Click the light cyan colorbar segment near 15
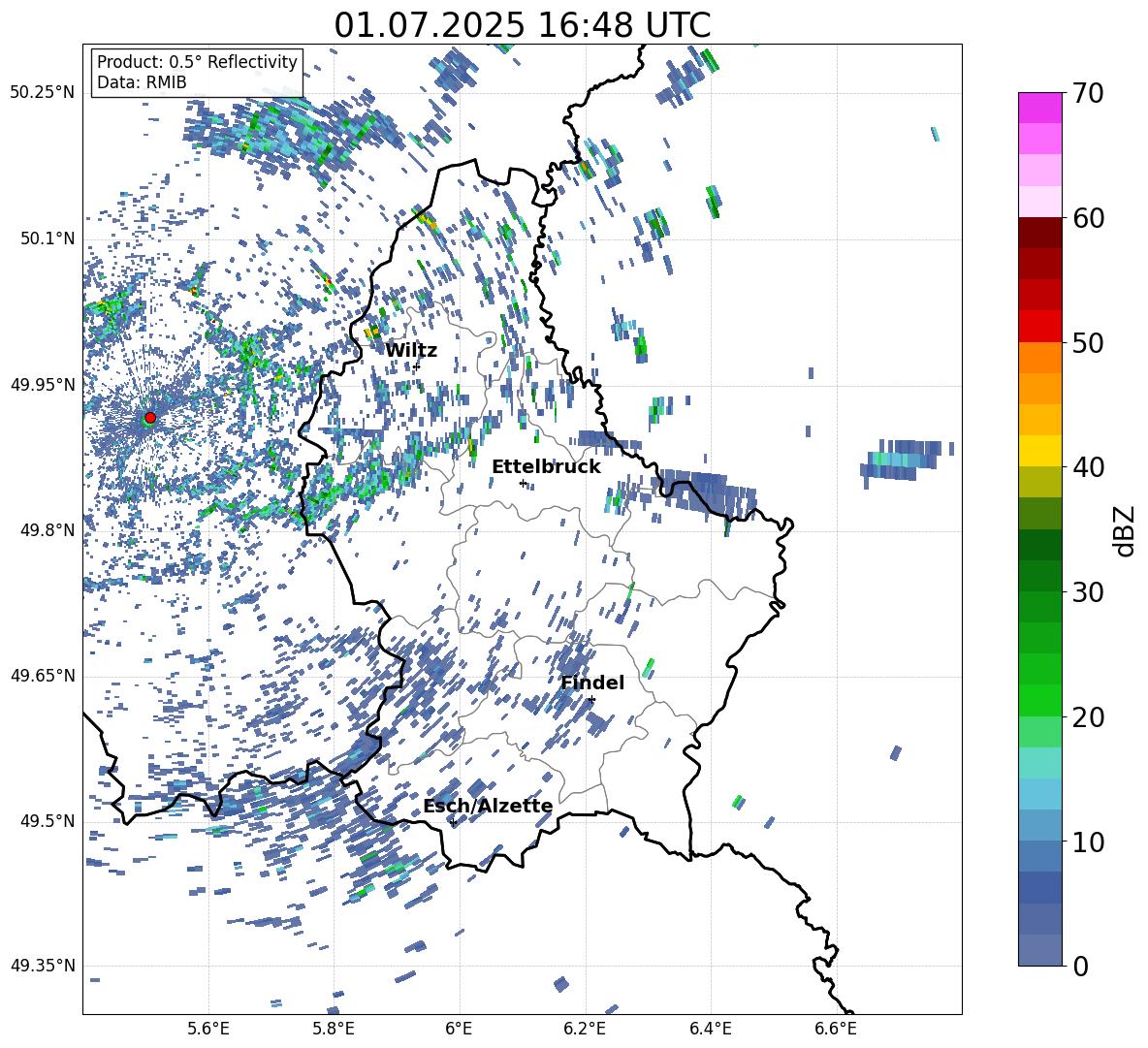This screenshot has height=1048, width=1148. (1039, 763)
